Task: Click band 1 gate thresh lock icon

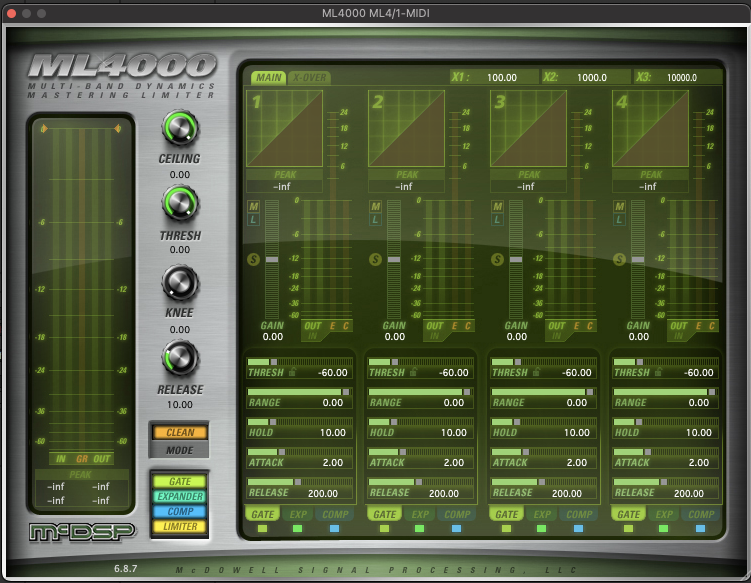Action: tap(292, 372)
